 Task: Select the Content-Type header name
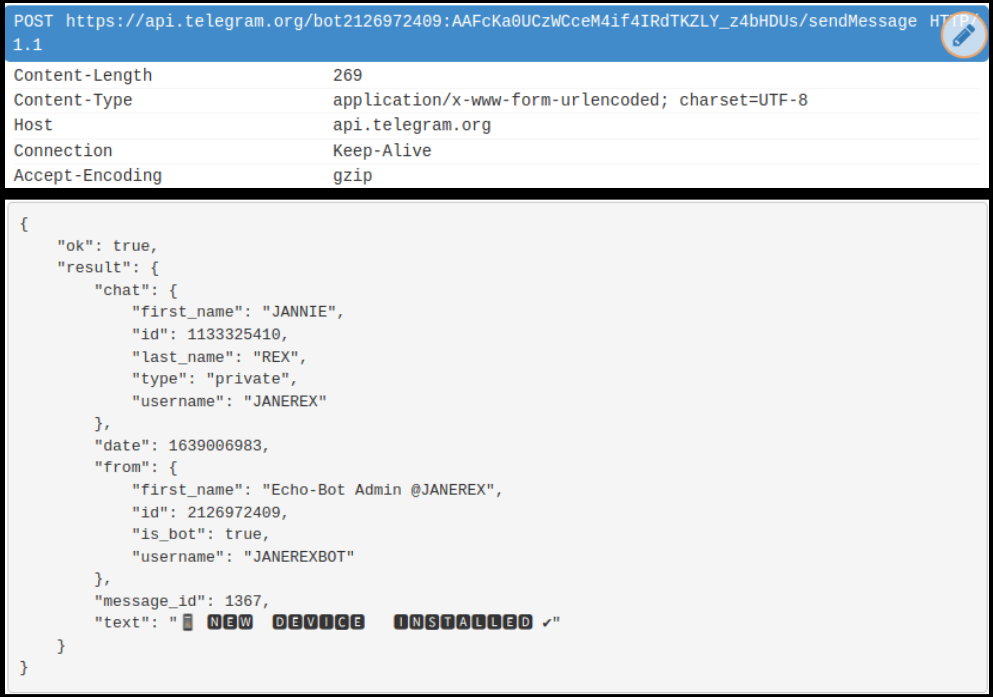point(73,100)
